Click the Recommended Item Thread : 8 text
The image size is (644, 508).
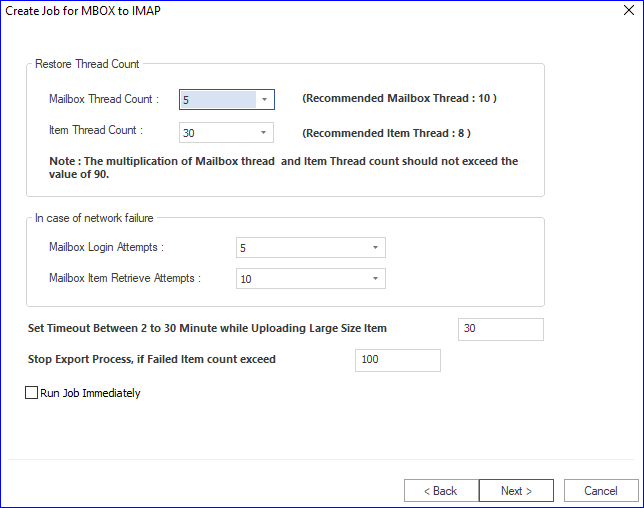tap(386, 133)
